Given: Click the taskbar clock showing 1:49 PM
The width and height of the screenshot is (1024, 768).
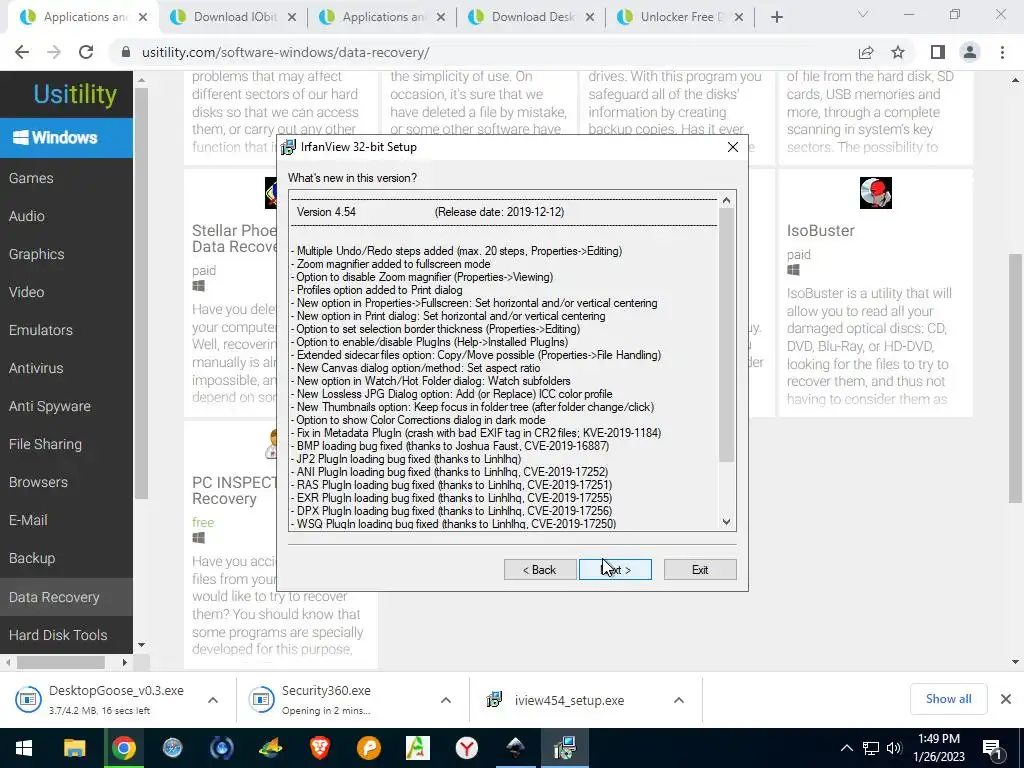Looking at the screenshot, I should 938,748.
